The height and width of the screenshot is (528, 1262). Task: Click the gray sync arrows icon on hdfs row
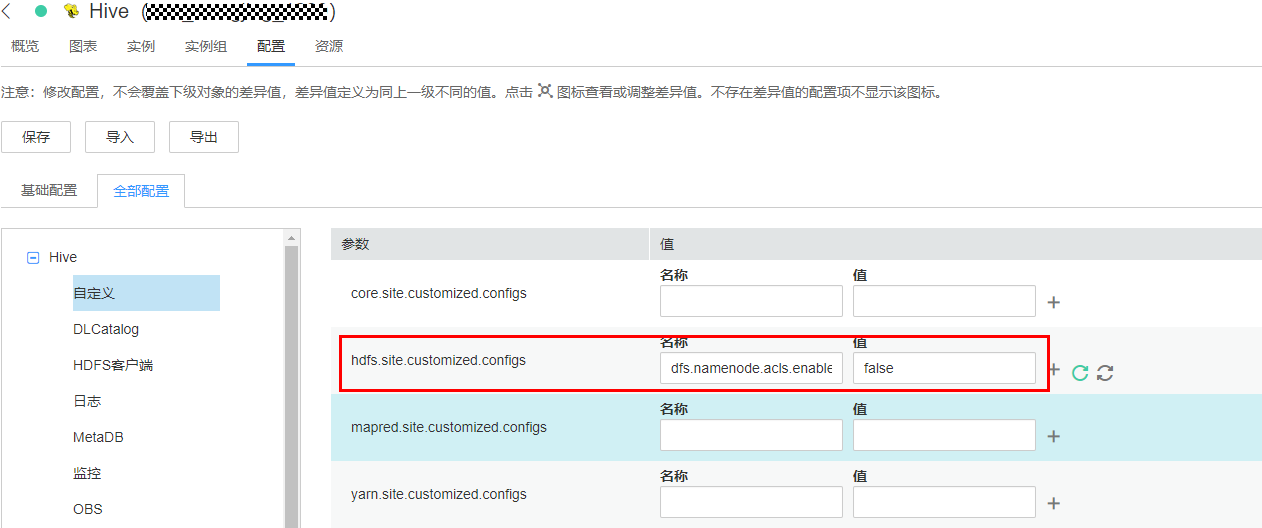(x=1105, y=373)
